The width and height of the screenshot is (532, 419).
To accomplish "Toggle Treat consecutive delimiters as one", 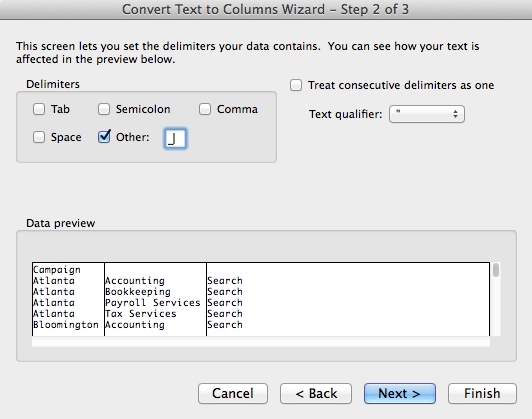I will click(x=296, y=85).
